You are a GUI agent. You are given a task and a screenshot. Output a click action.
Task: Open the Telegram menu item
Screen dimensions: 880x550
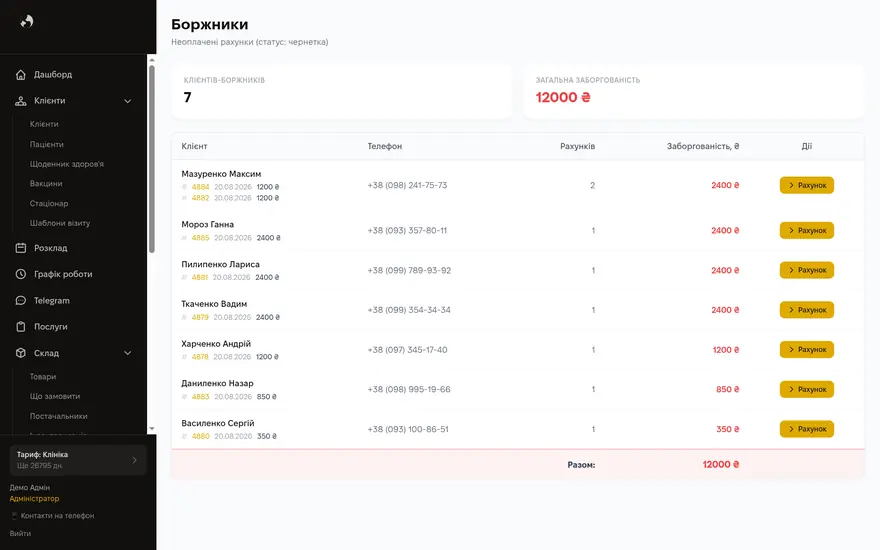pos(52,301)
